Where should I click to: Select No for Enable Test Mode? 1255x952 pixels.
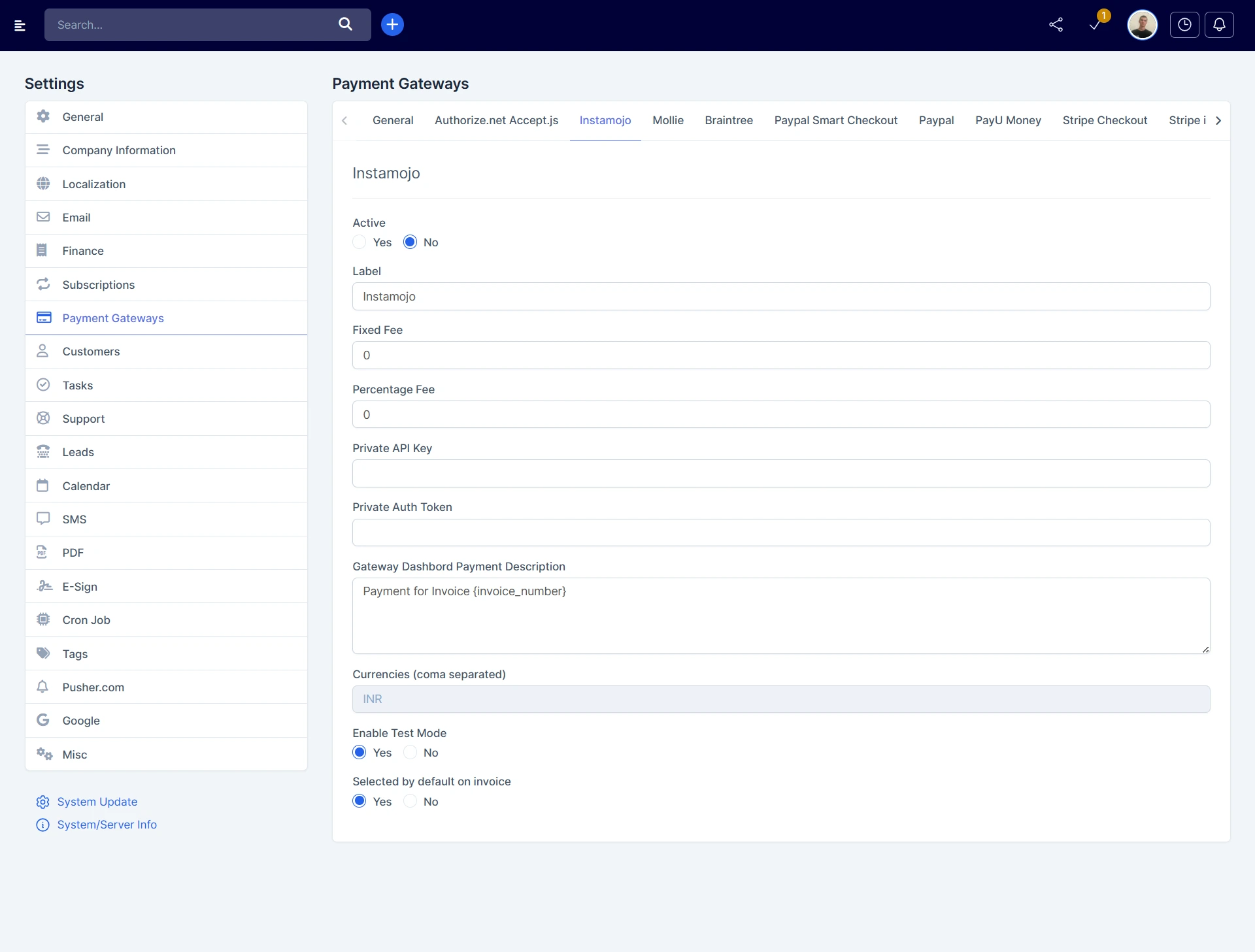tap(410, 753)
